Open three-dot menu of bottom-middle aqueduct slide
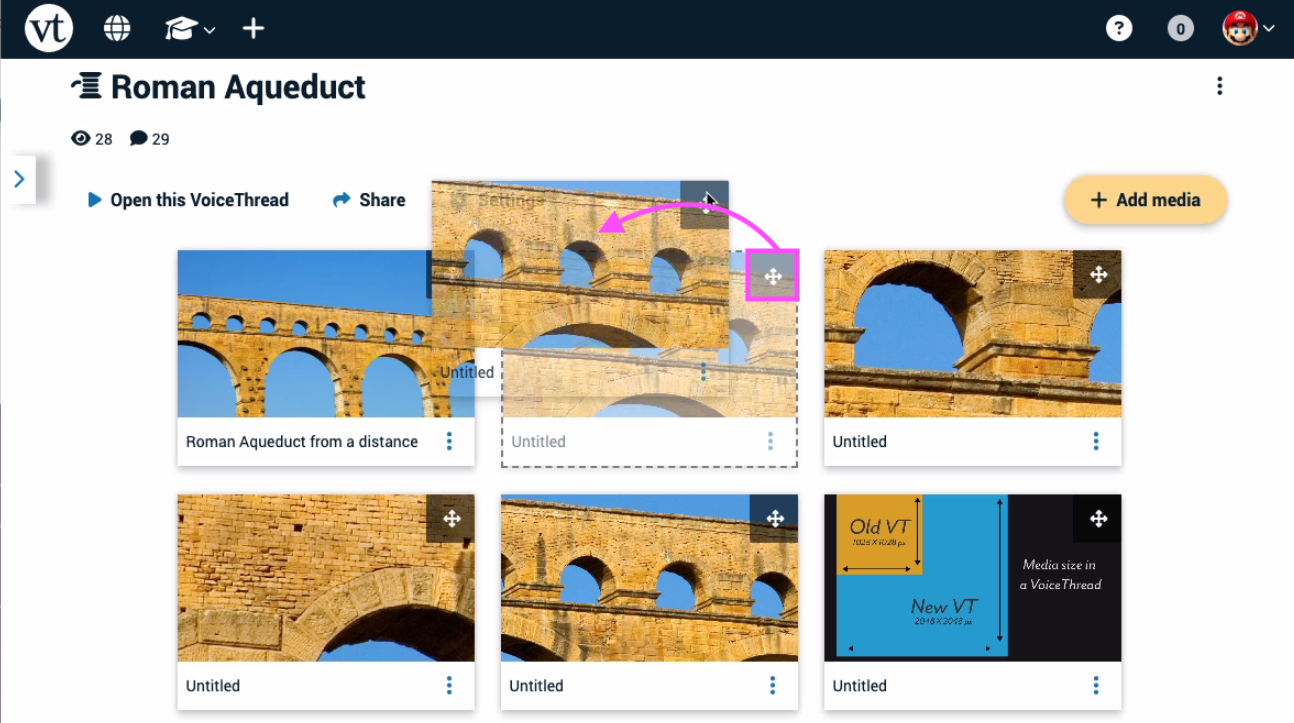The height and width of the screenshot is (723, 1294). [772, 685]
